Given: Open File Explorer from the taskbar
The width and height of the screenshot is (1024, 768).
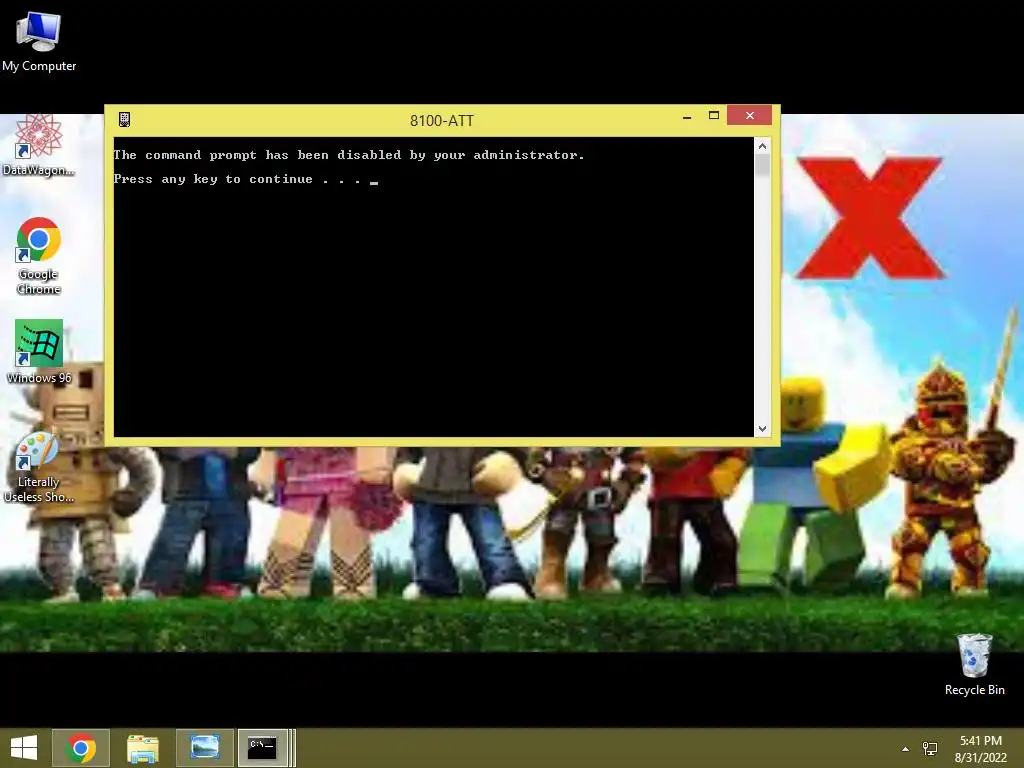Looking at the screenshot, I should coord(142,748).
